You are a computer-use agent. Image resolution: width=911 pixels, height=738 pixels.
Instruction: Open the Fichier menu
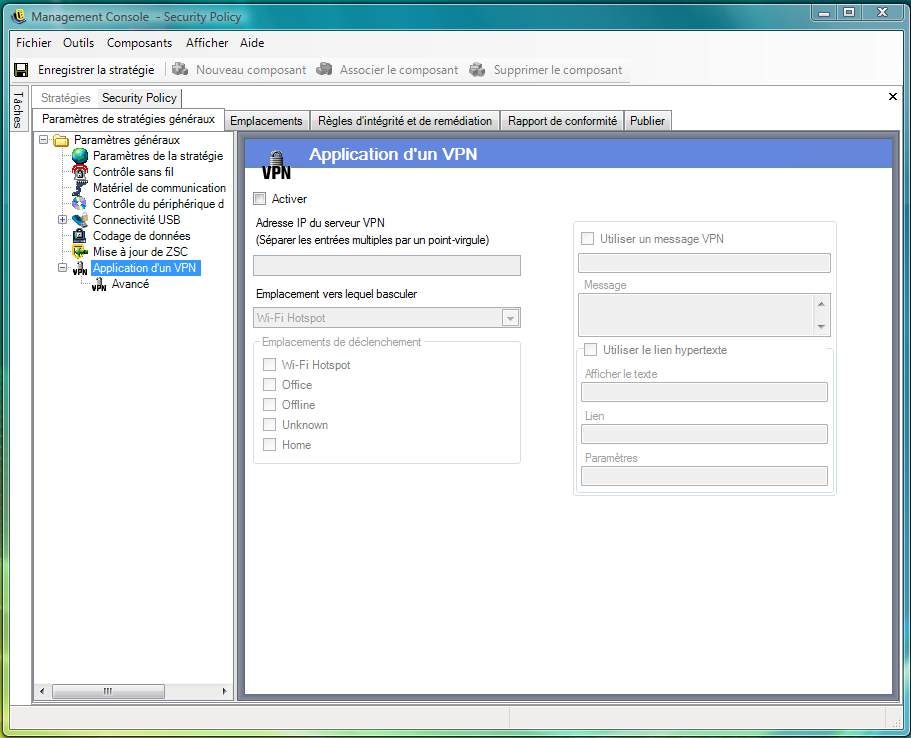pos(34,43)
